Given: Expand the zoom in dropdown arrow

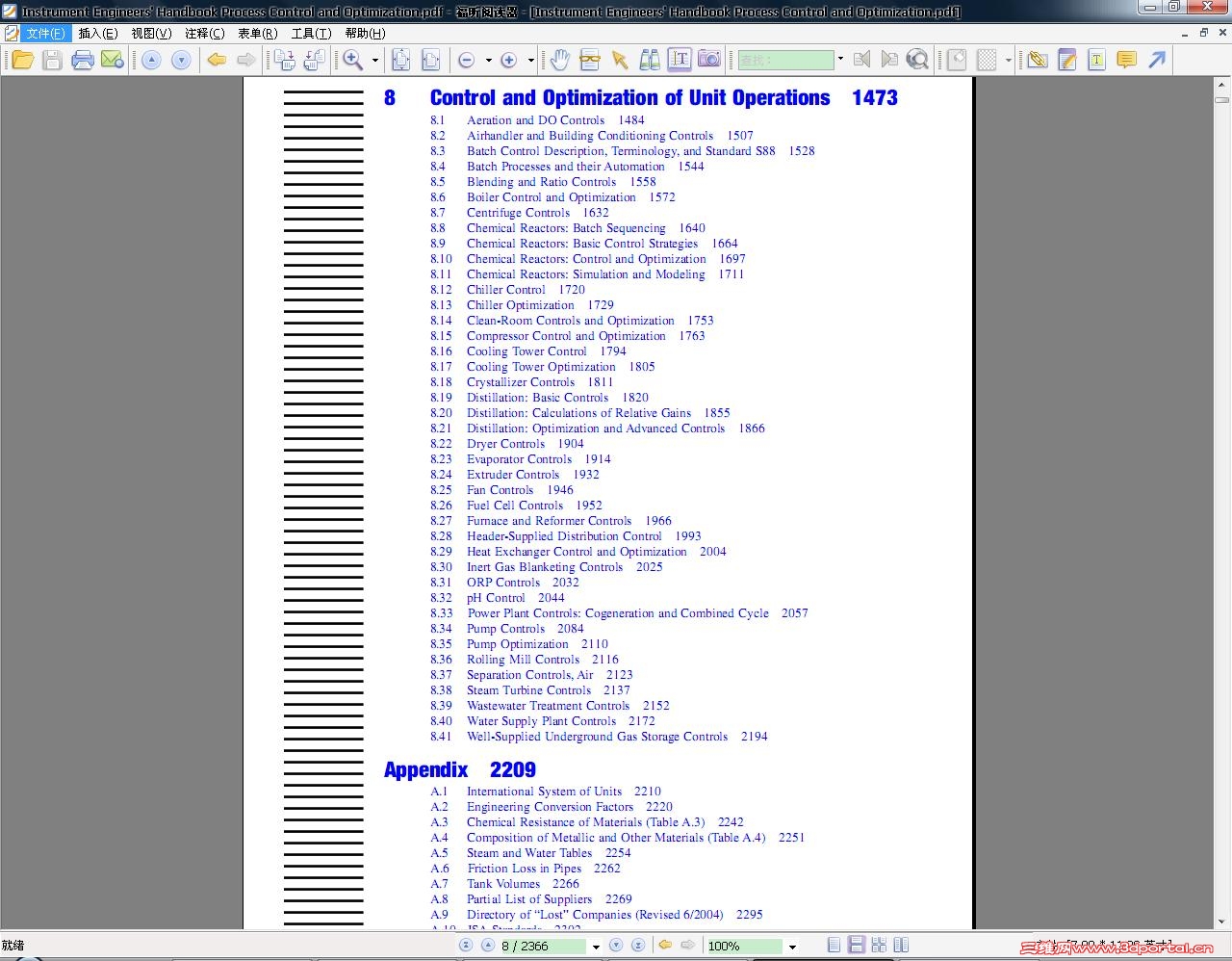Looking at the screenshot, I should click(530, 60).
